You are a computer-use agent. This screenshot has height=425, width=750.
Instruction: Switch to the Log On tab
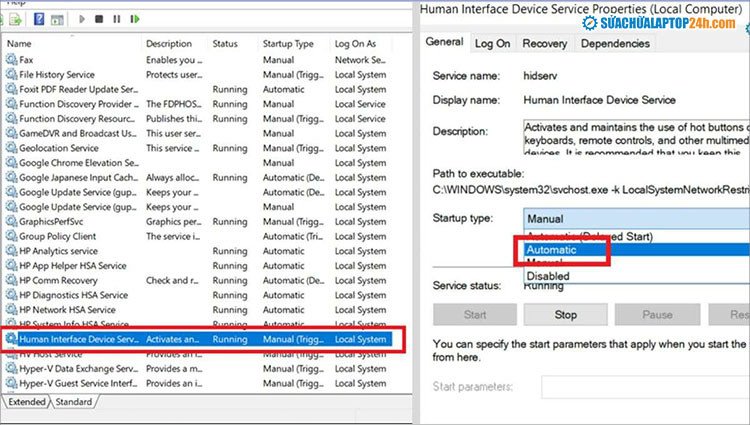(492, 44)
